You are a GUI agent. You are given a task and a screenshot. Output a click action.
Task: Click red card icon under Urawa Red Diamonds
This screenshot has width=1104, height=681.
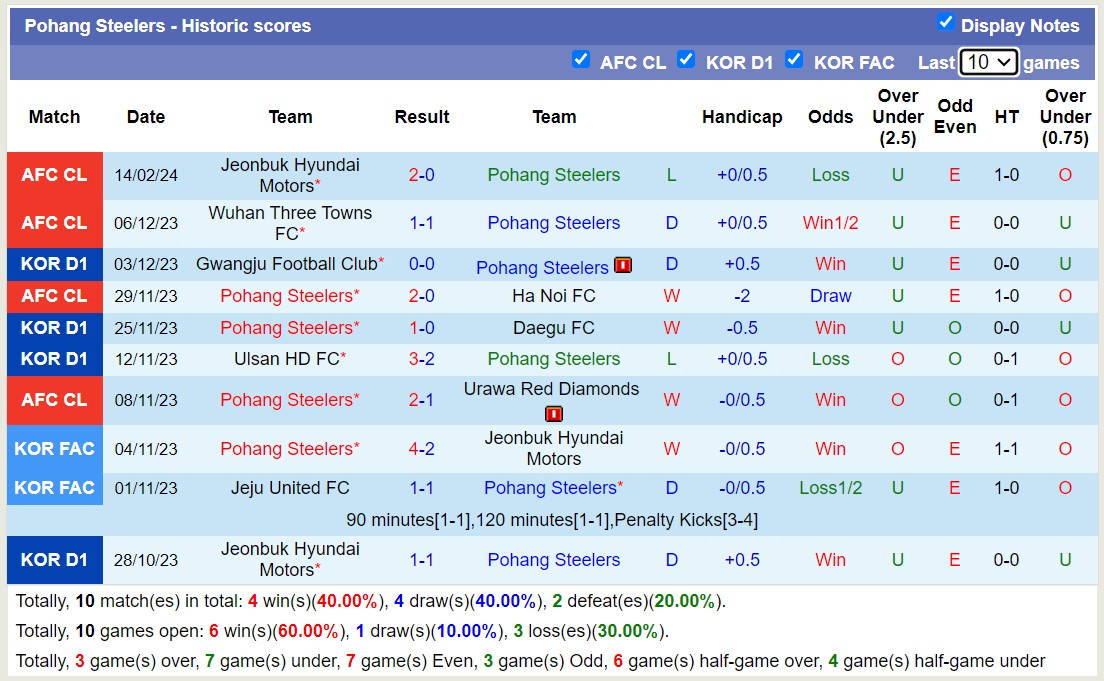[x=554, y=414]
